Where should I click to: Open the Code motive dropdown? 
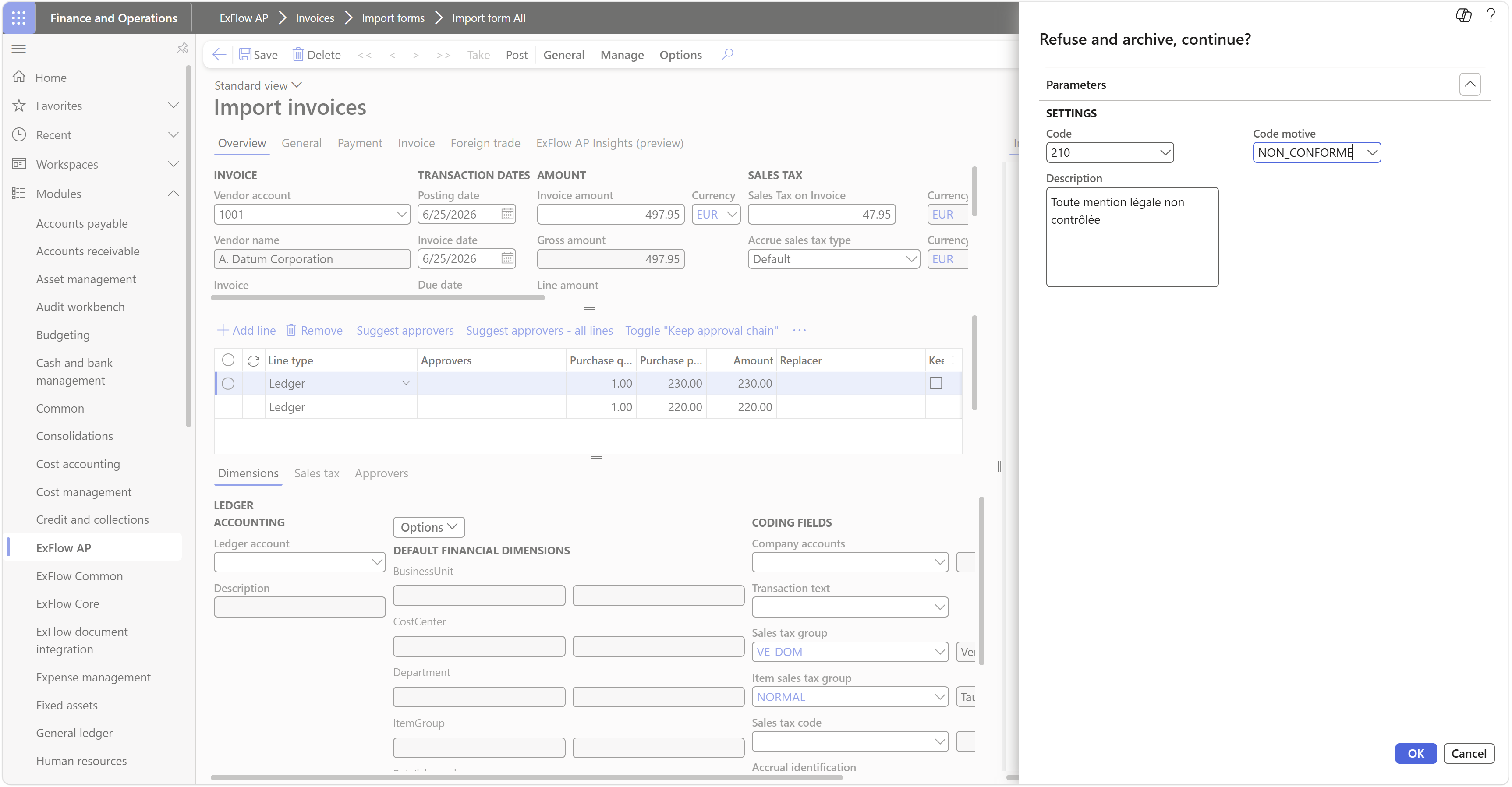(1372, 152)
